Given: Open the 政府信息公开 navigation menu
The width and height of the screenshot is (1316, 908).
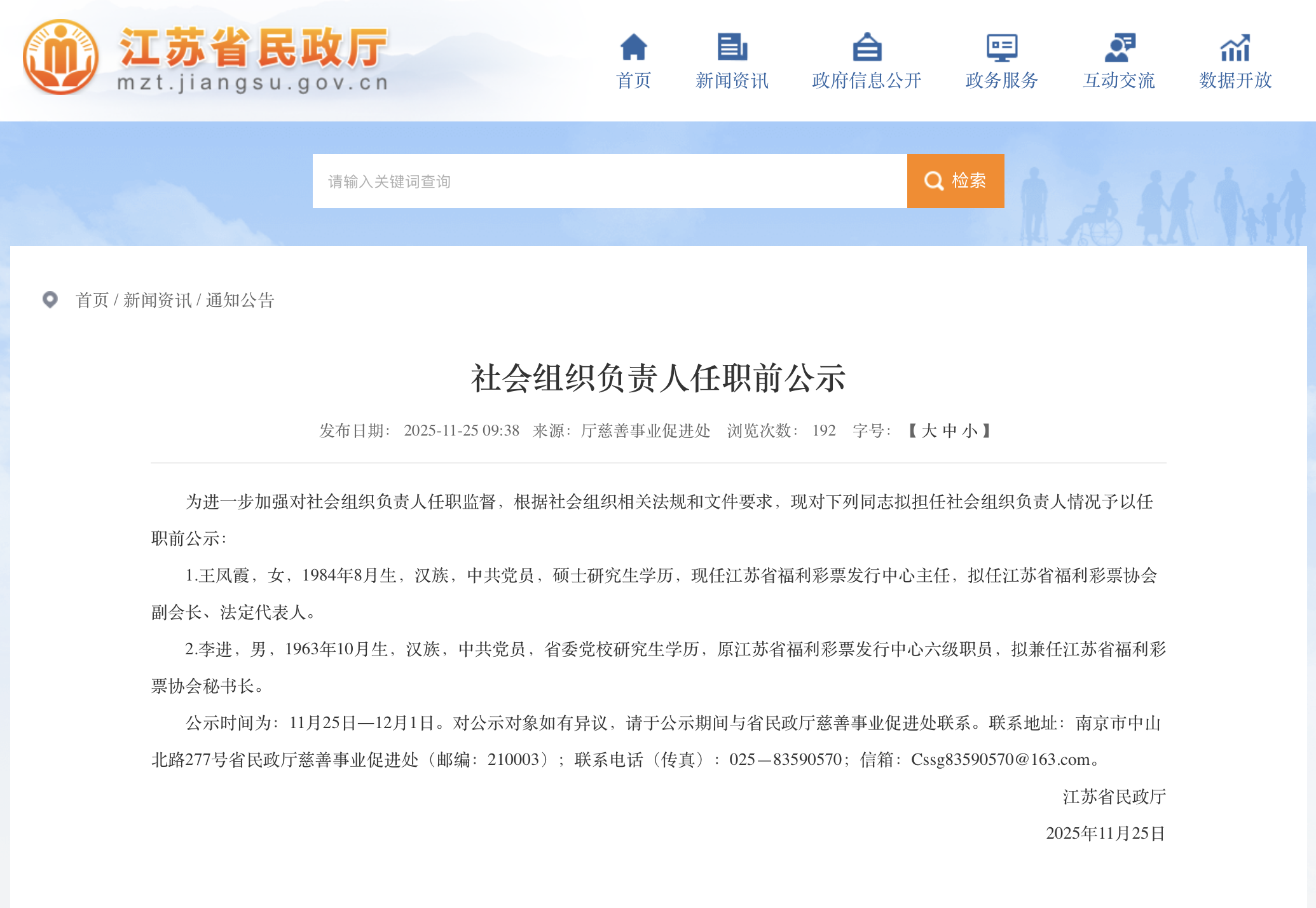Looking at the screenshot, I should [867, 81].
